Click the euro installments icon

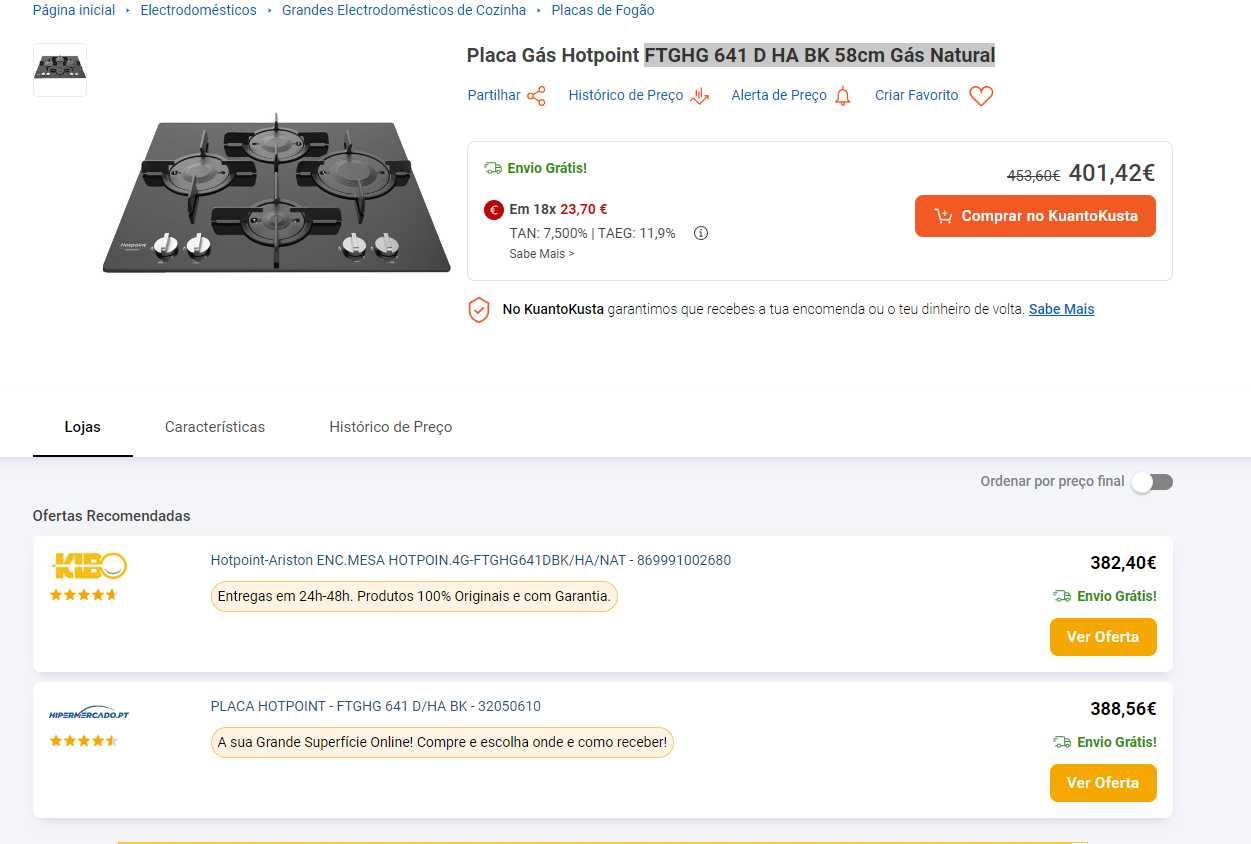(x=493, y=210)
